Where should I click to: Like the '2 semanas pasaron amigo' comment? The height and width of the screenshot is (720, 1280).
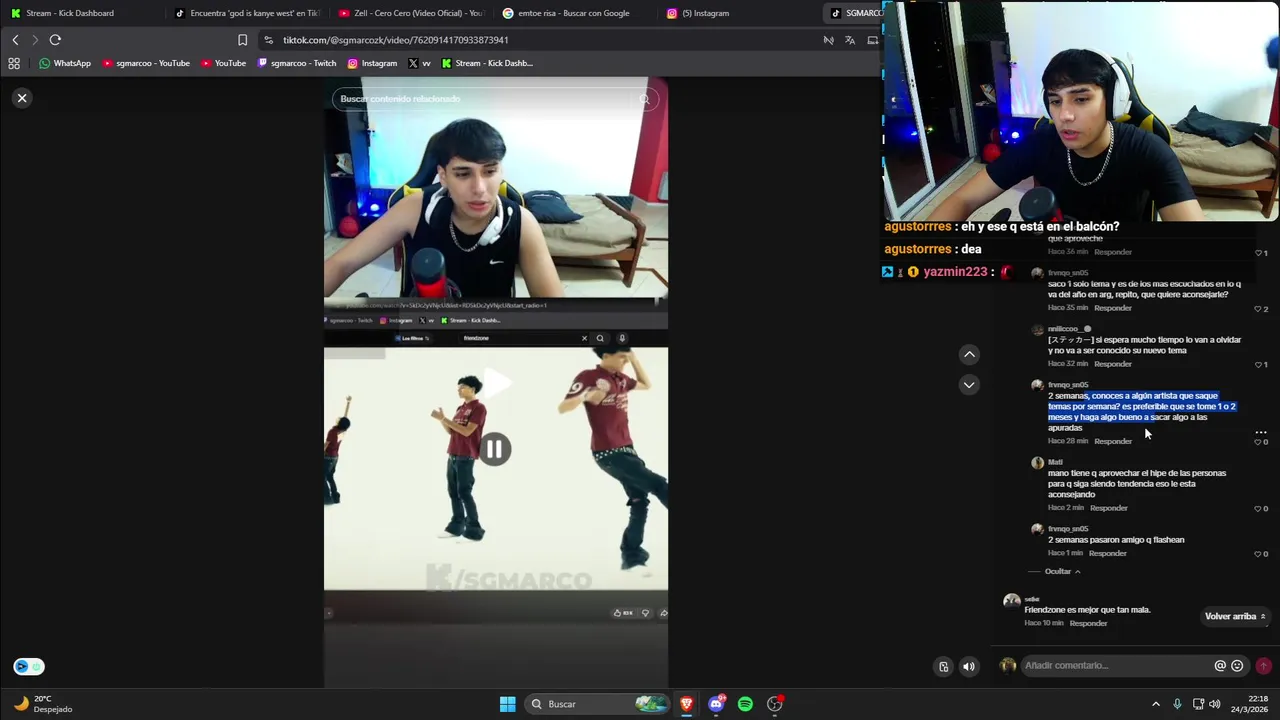click(1260, 554)
